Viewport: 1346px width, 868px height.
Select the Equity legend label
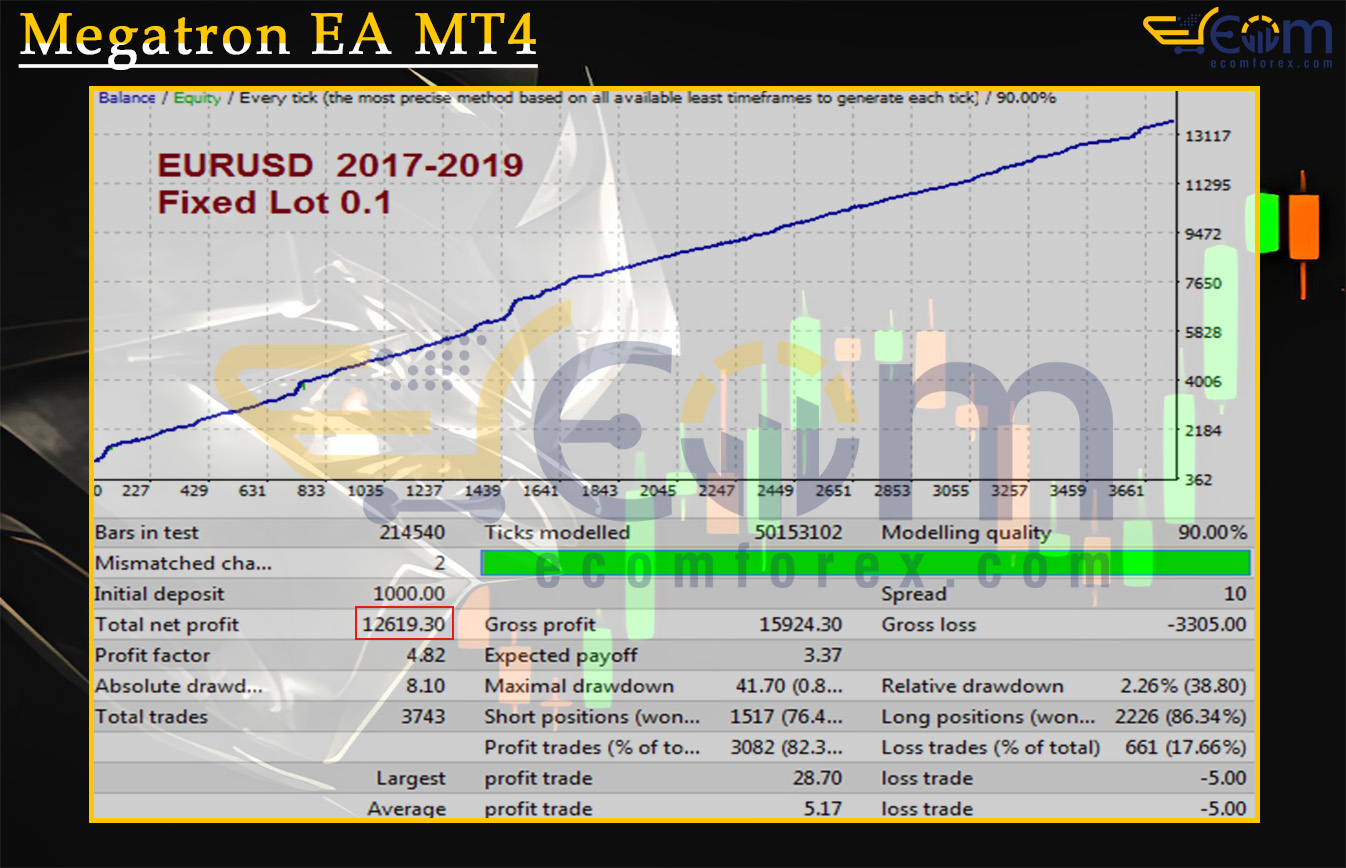pos(199,98)
